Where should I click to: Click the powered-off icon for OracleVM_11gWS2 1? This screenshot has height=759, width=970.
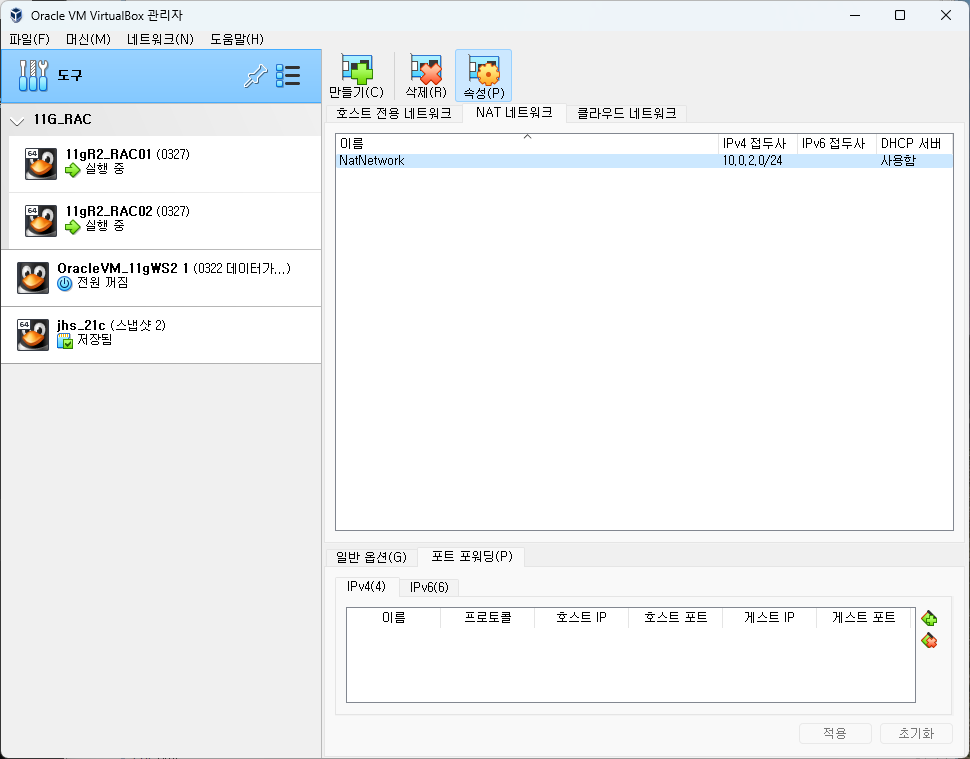click(64, 283)
